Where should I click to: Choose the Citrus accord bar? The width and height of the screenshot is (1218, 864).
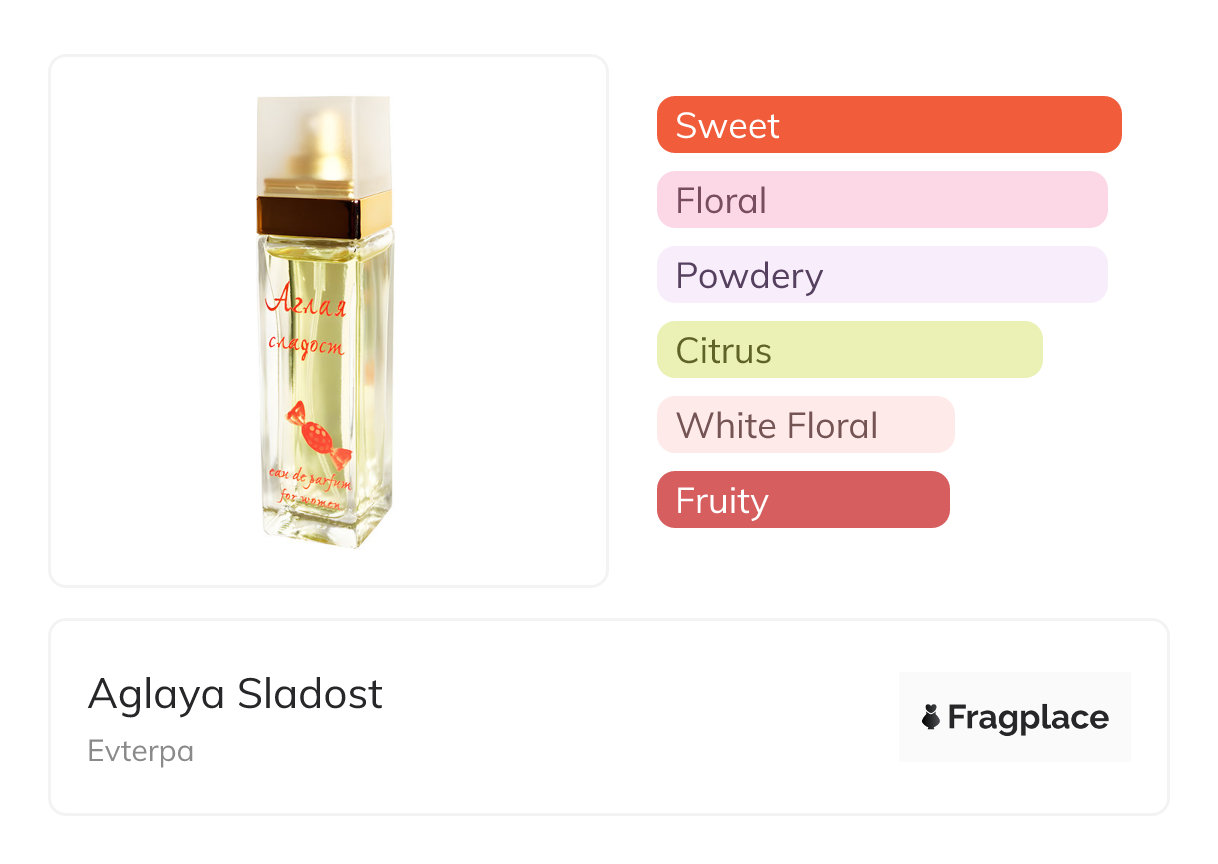click(849, 350)
